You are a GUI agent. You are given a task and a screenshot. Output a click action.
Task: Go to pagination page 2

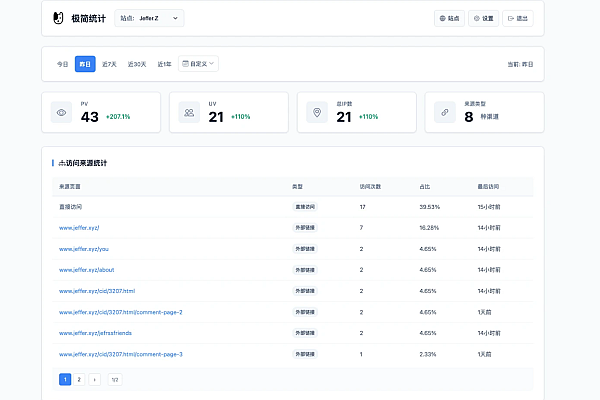point(79,379)
